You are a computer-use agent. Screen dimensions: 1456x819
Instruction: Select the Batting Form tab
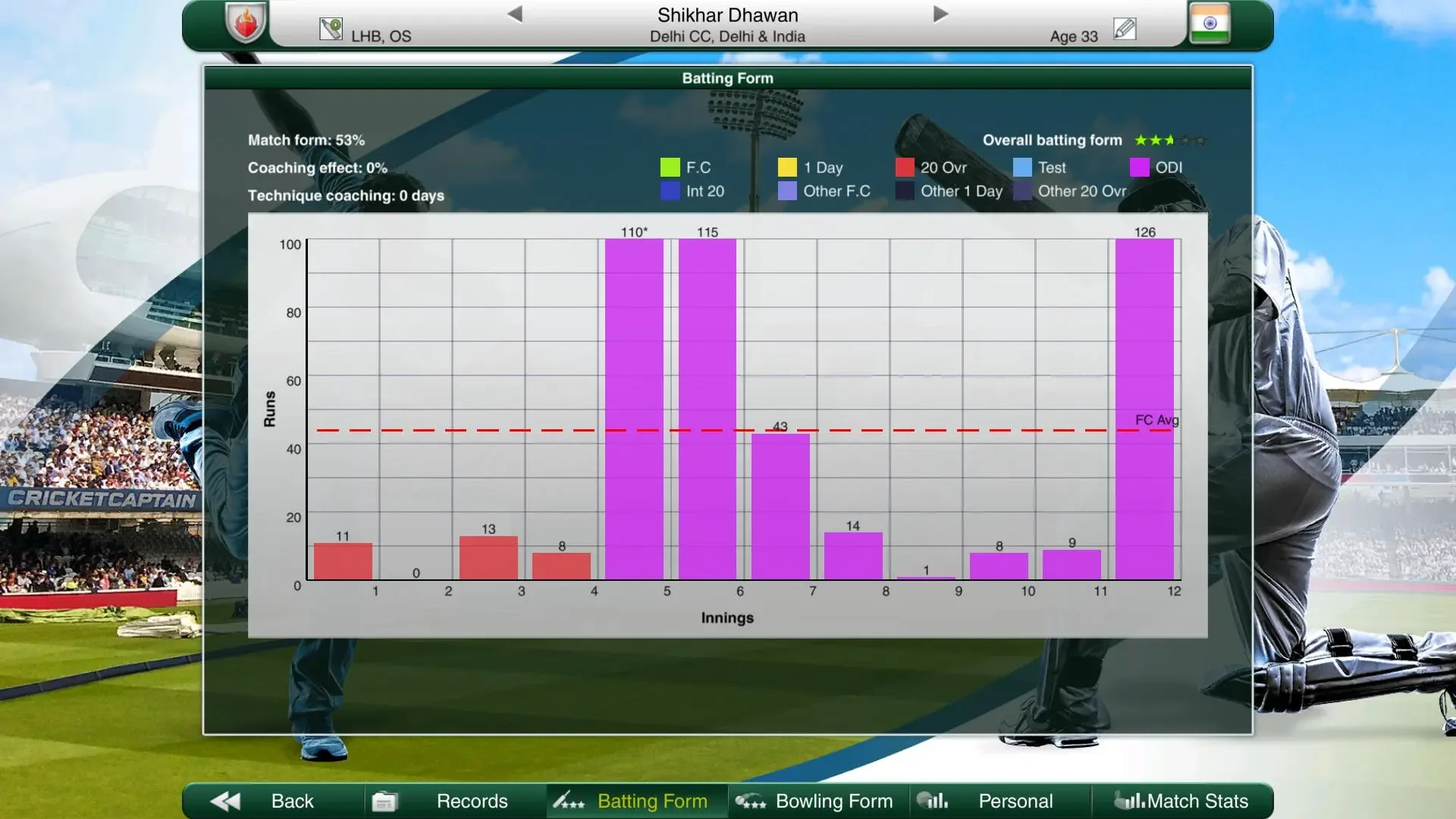[x=651, y=801]
